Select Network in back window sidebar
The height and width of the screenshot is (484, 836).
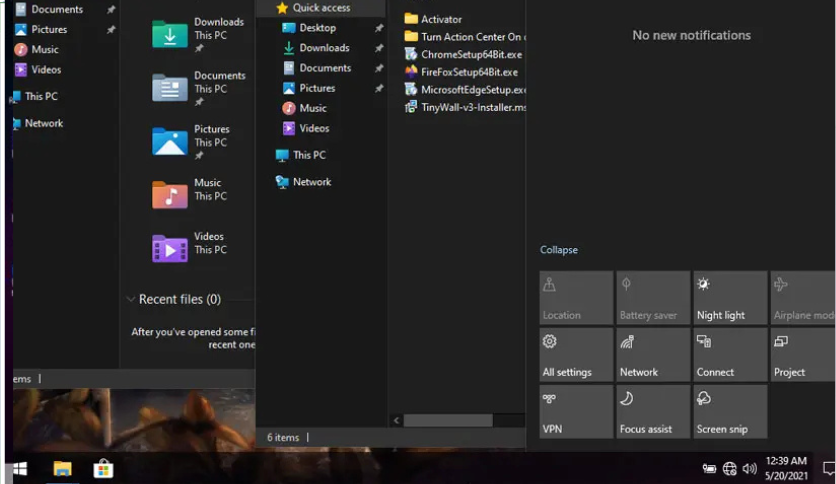coord(38,123)
